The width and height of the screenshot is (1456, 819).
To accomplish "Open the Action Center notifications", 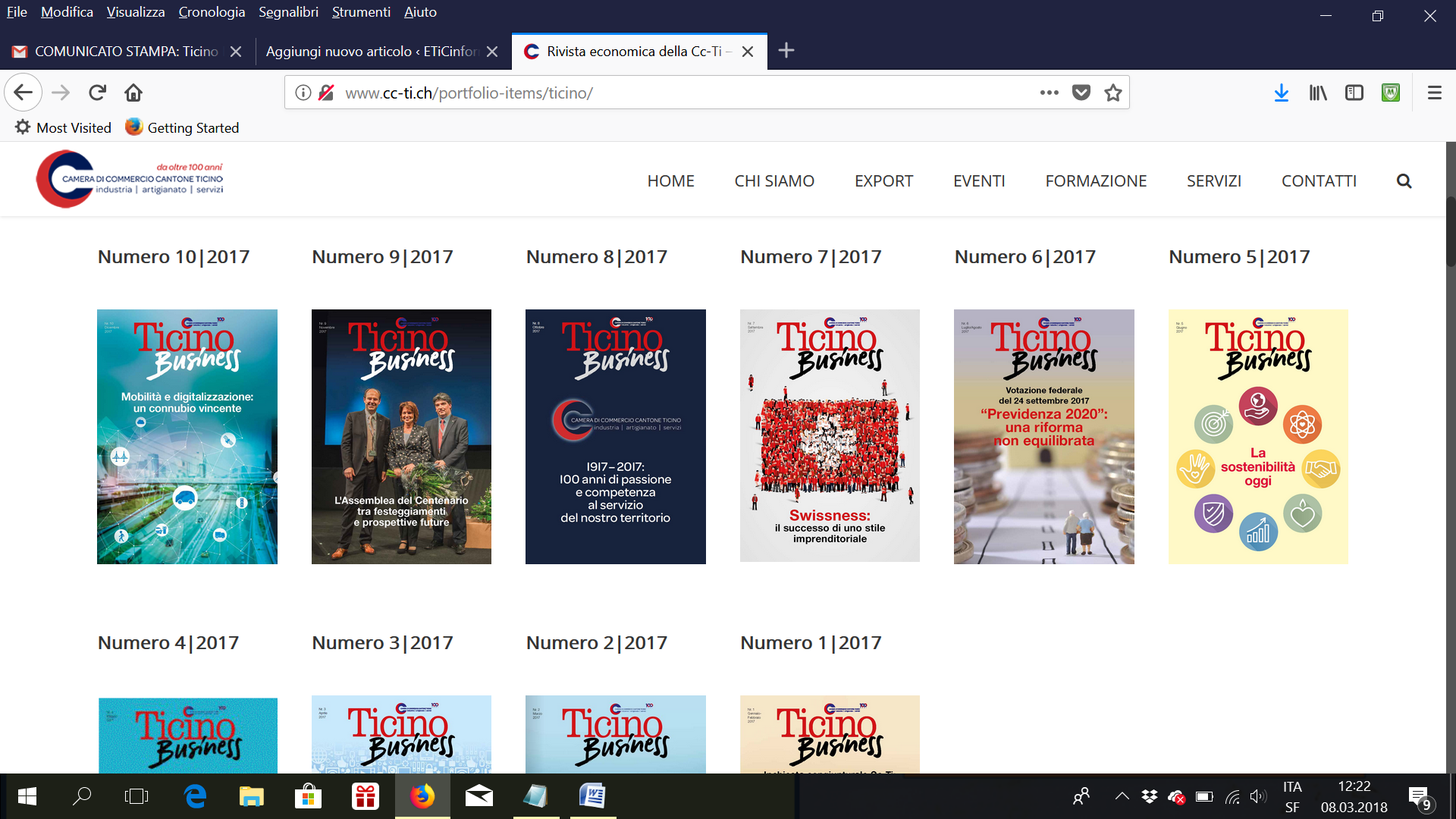I will tap(1420, 798).
